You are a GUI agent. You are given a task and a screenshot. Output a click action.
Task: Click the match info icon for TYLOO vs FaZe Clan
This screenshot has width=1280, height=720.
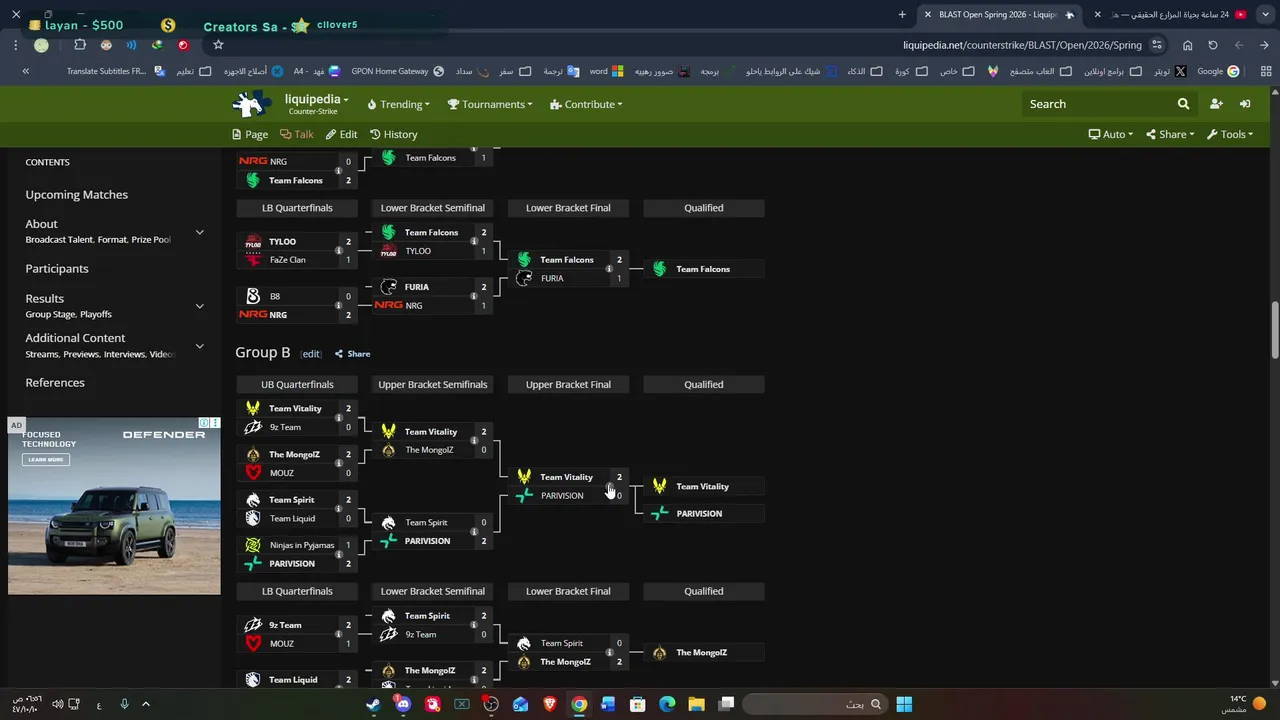coord(338,250)
